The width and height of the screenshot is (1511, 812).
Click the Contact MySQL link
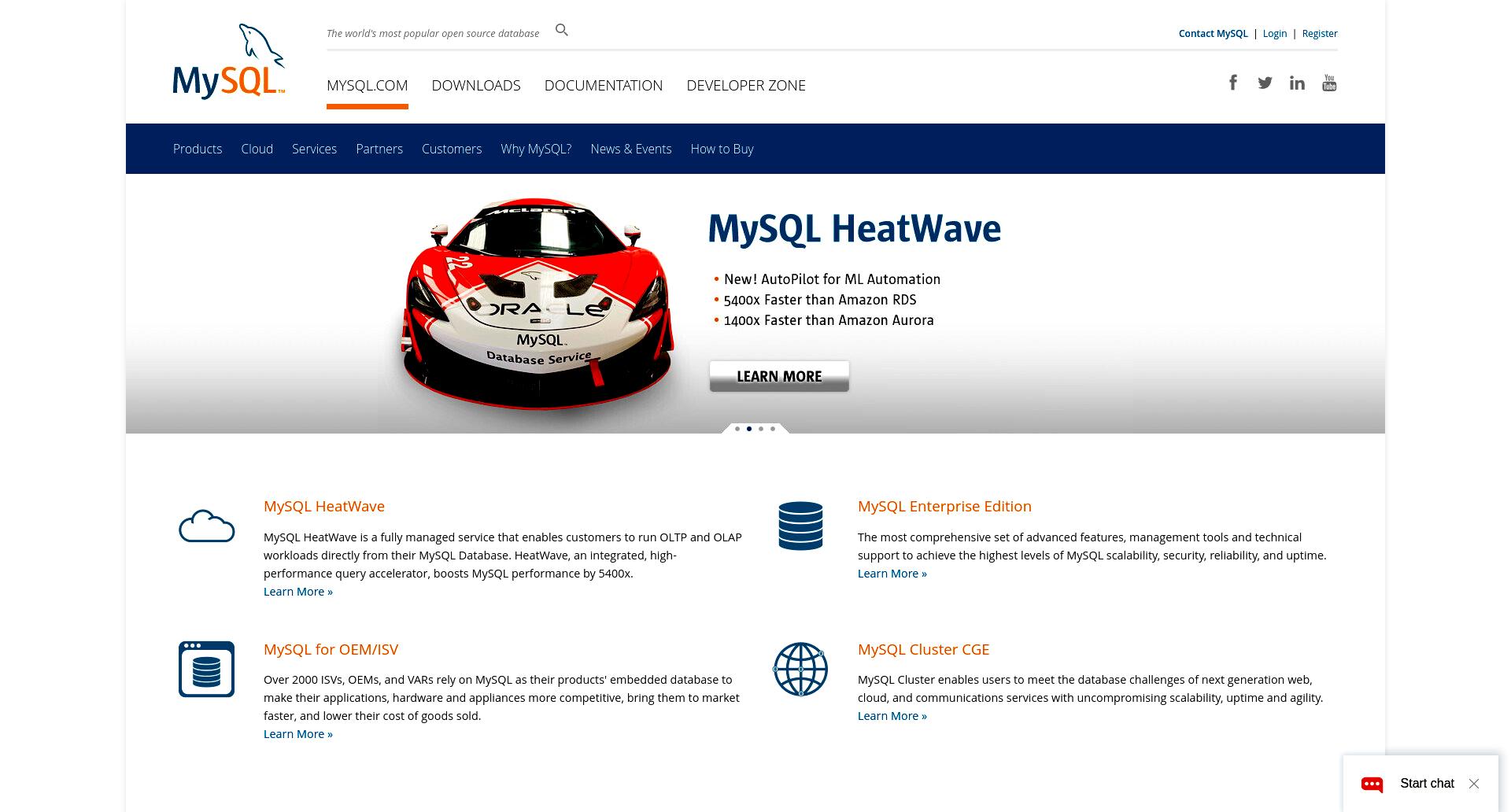point(1213,33)
